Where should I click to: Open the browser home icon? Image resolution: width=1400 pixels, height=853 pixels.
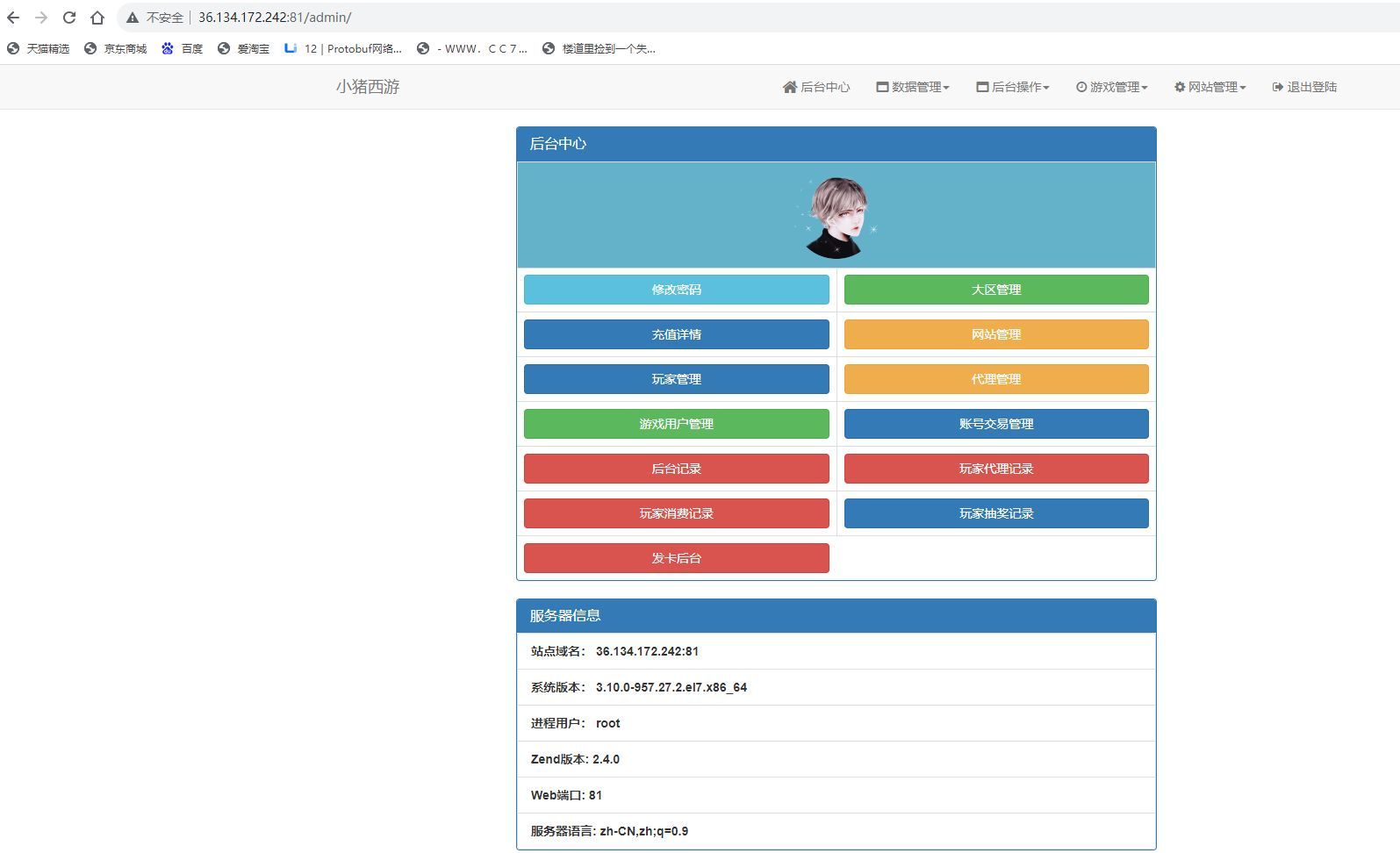(x=97, y=18)
